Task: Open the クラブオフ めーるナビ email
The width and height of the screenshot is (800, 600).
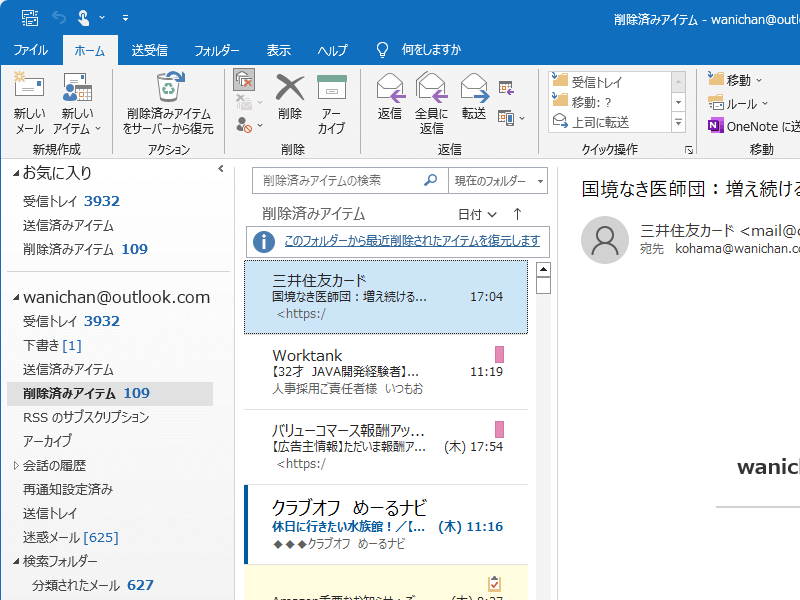Action: (x=386, y=524)
